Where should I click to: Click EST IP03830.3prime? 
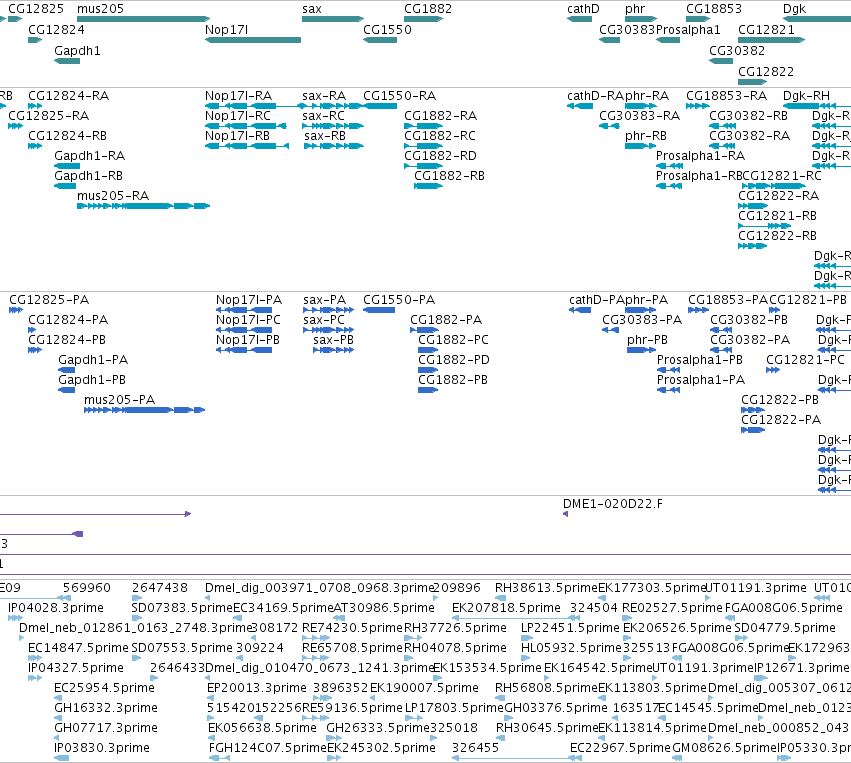point(101,747)
